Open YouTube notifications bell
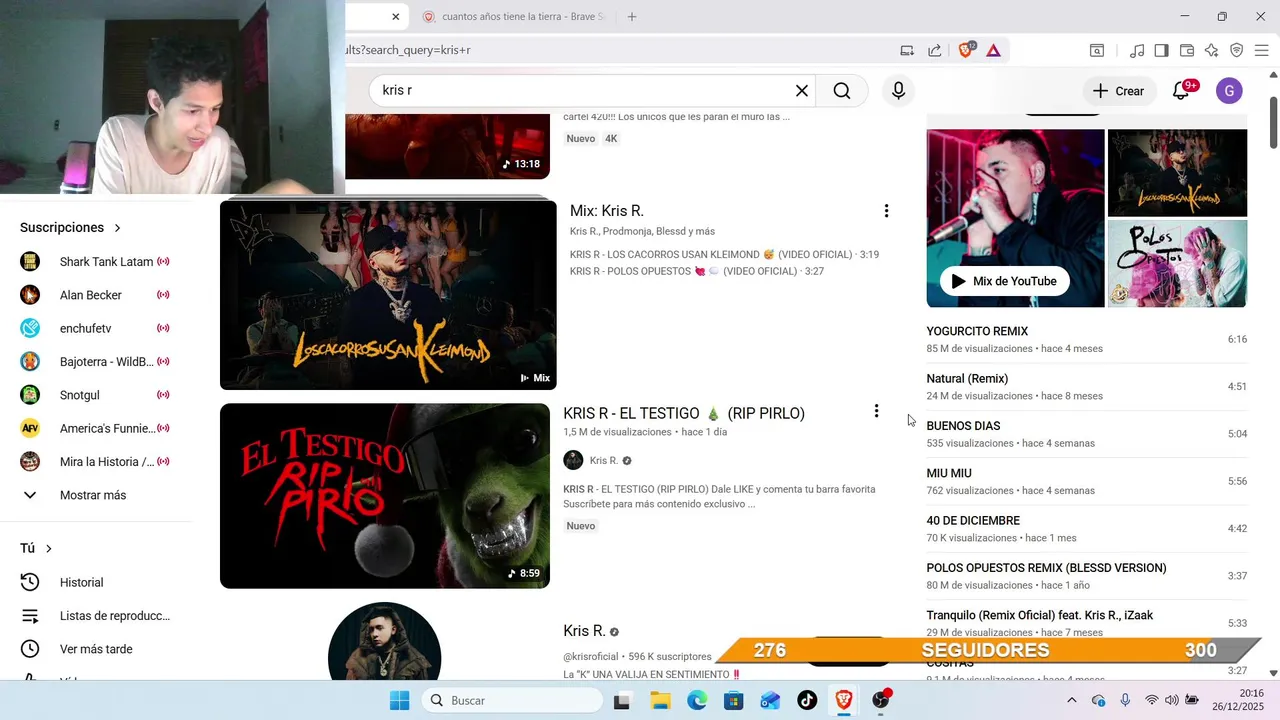Screen dimensions: 1280x720 [x=1183, y=90]
